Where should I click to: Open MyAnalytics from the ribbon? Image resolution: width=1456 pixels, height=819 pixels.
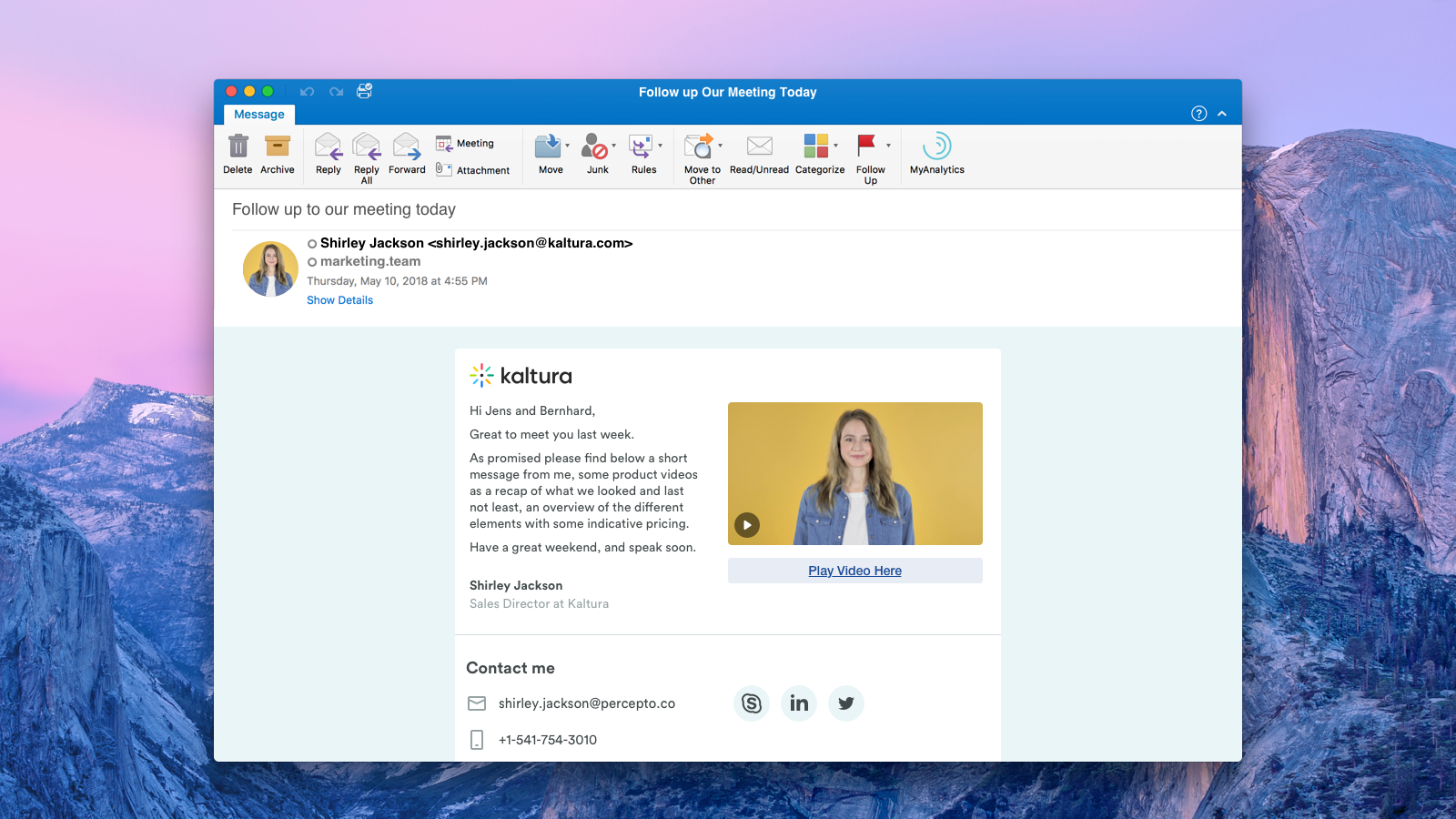(936, 147)
